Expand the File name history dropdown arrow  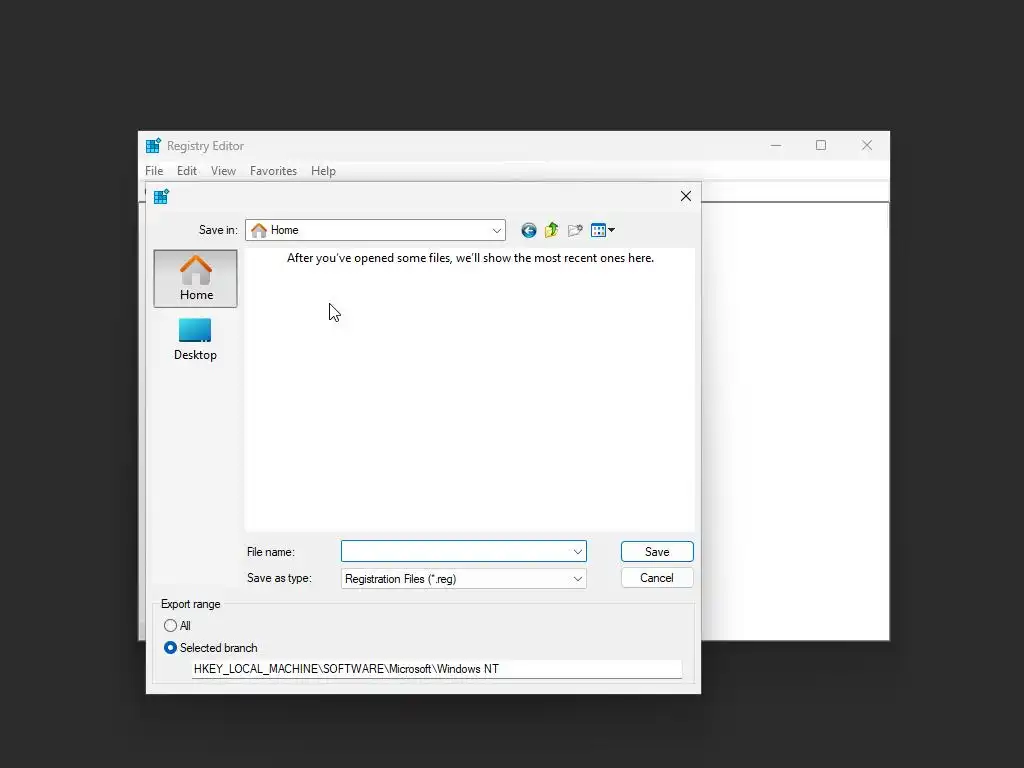[x=577, y=552]
